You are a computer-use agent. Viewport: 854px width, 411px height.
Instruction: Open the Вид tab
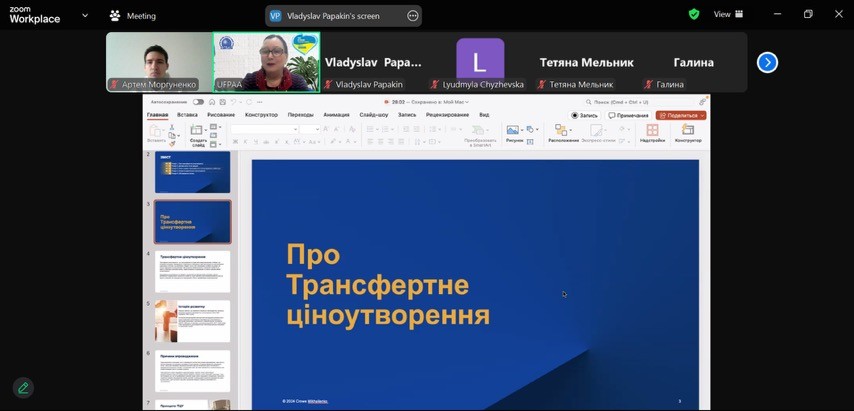pos(484,115)
